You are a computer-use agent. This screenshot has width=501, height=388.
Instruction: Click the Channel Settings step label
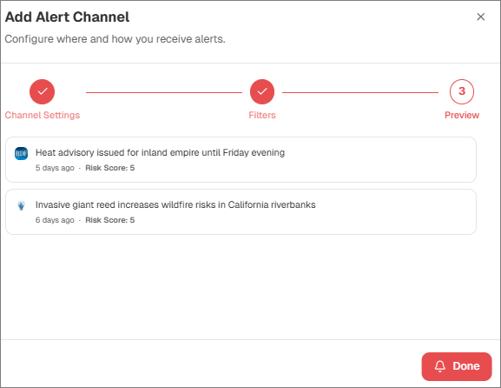click(42, 115)
